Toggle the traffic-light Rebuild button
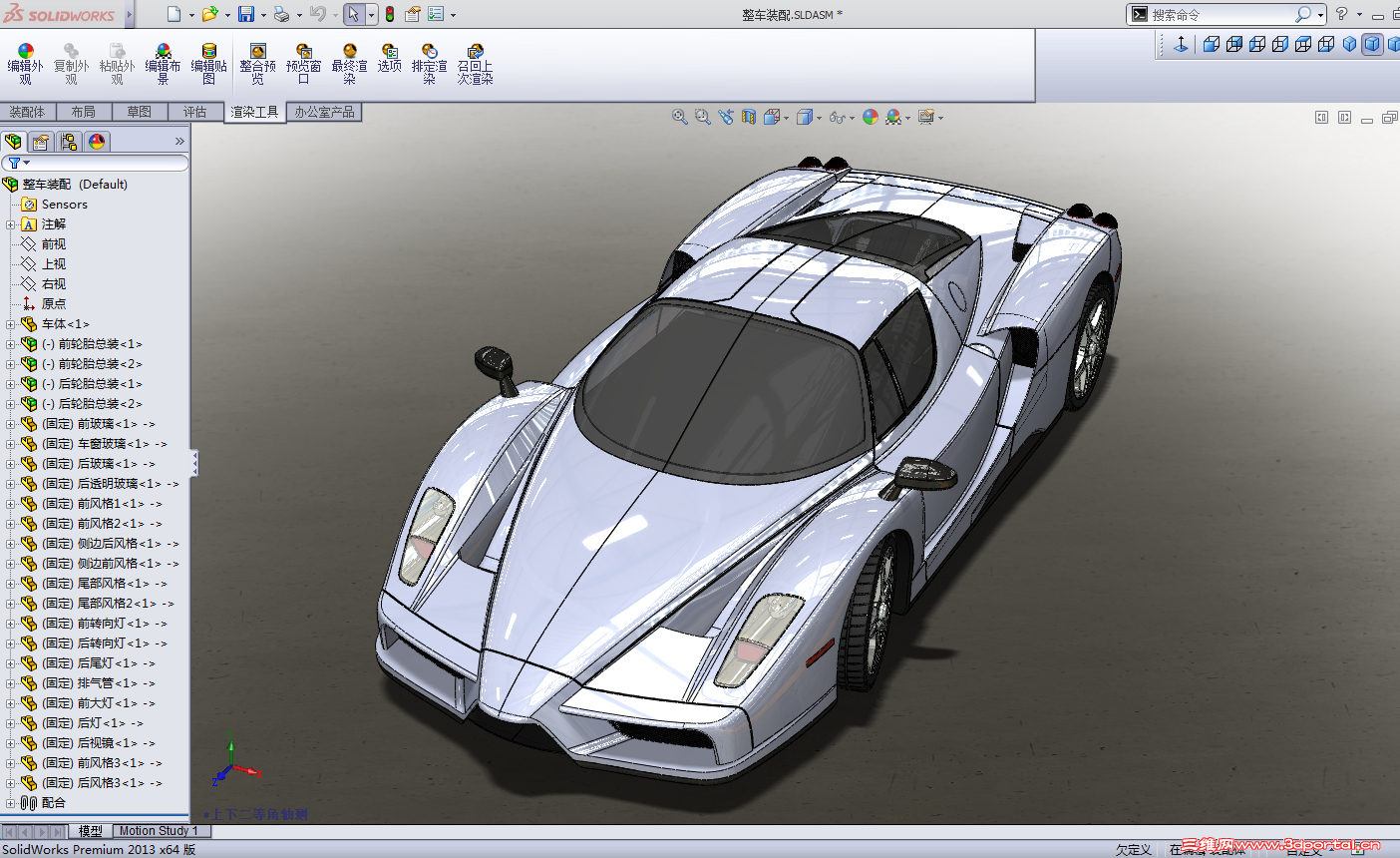 pyautogui.click(x=390, y=14)
